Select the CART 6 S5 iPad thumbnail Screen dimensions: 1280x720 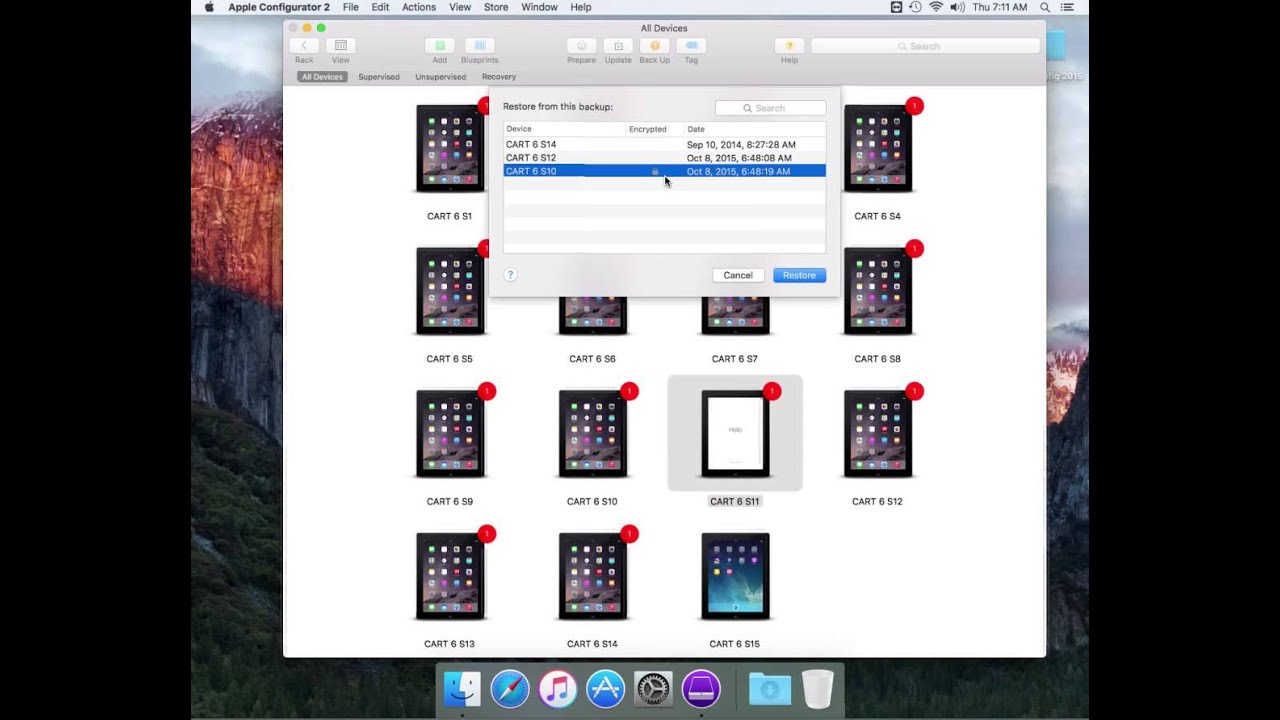pyautogui.click(x=450, y=291)
